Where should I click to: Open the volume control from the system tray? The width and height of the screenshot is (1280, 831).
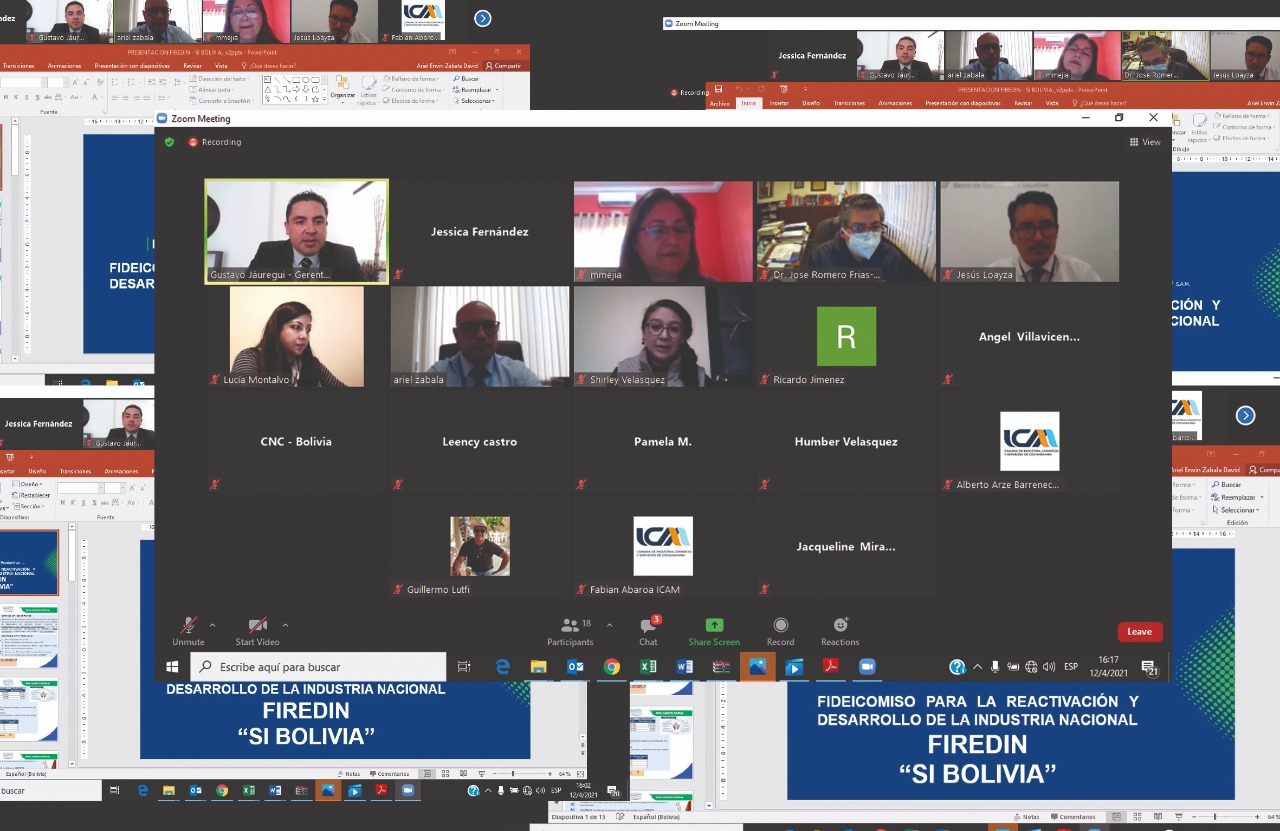1048,666
